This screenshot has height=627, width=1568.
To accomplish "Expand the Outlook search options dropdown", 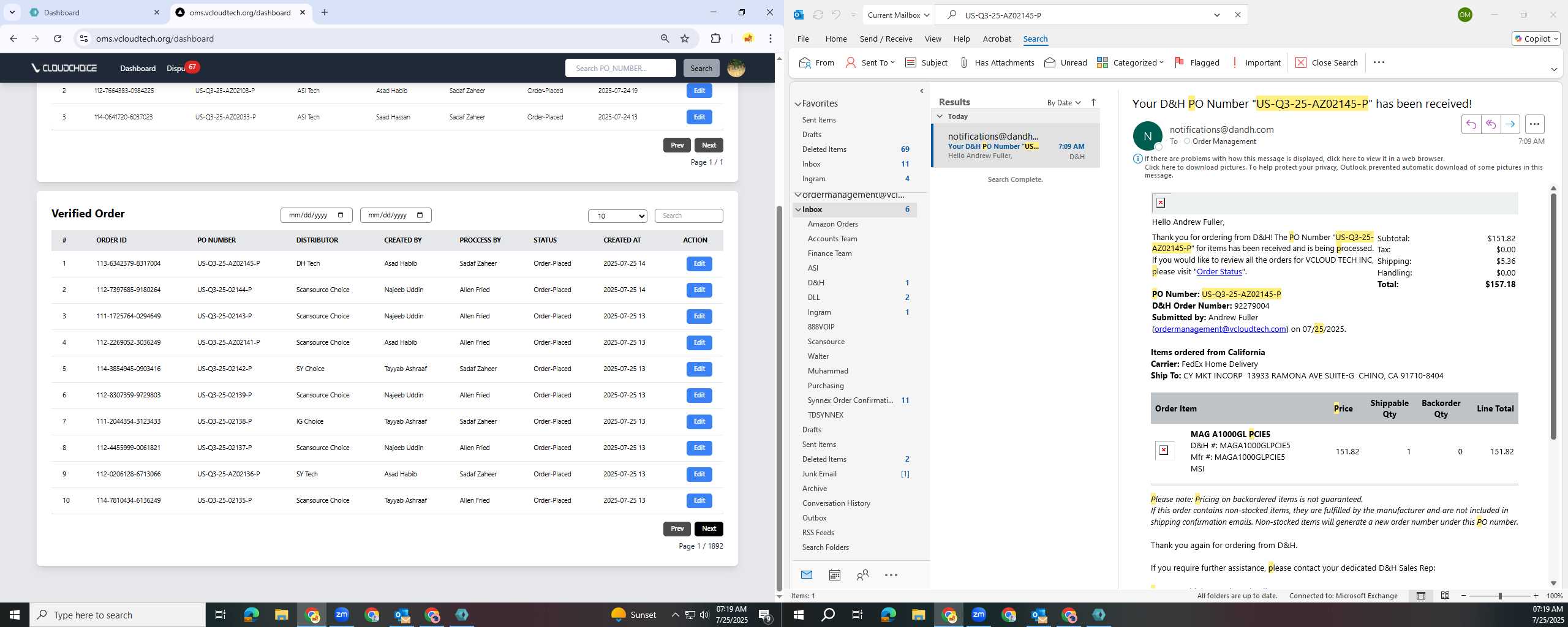I will tap(1217, 15).
